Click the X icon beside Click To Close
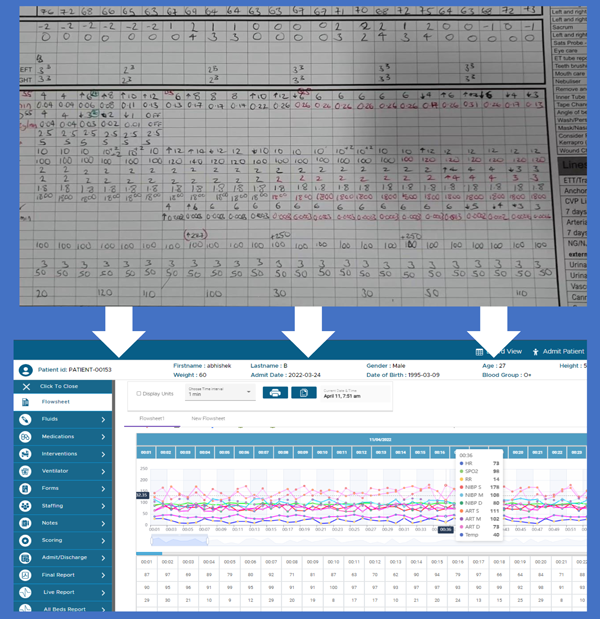Image resolution: width=600 pixels, height=619 pixels. tap(26, 386)
